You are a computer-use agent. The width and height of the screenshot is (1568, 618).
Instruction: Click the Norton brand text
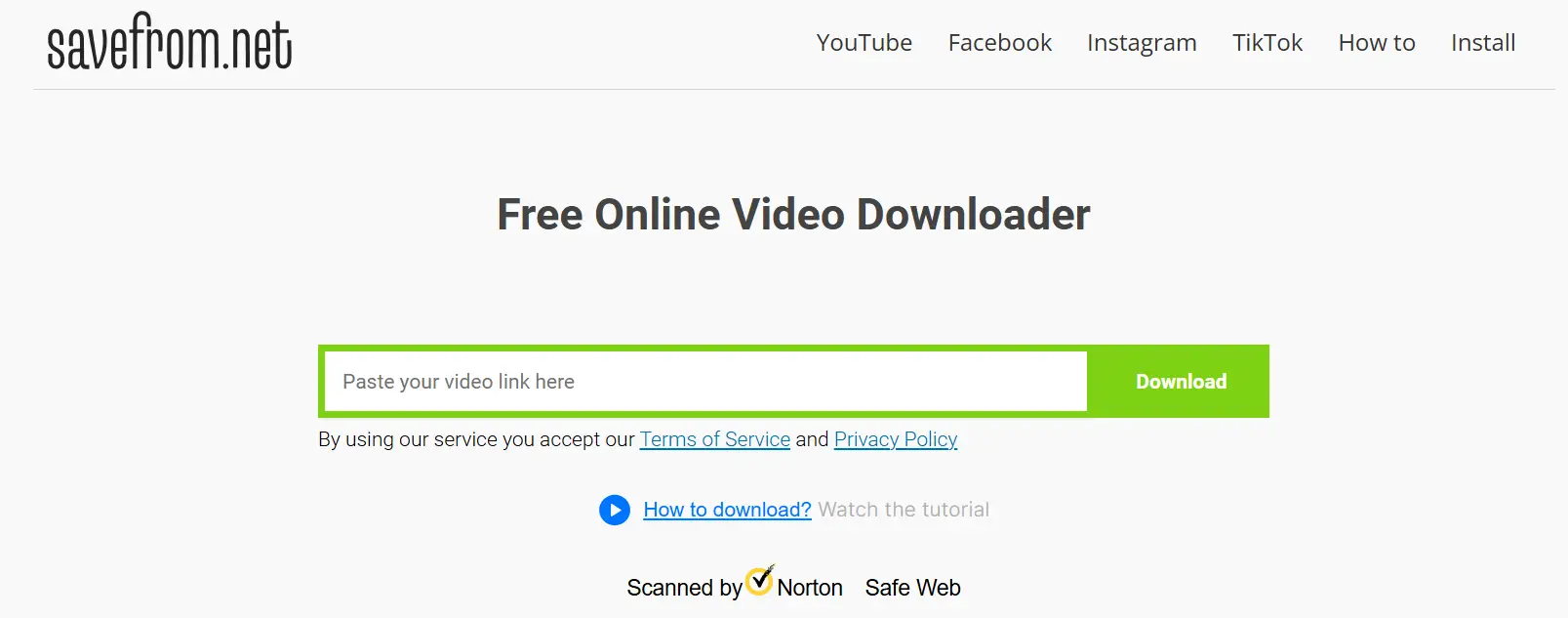pyautogui.click(x=810, y=588)
